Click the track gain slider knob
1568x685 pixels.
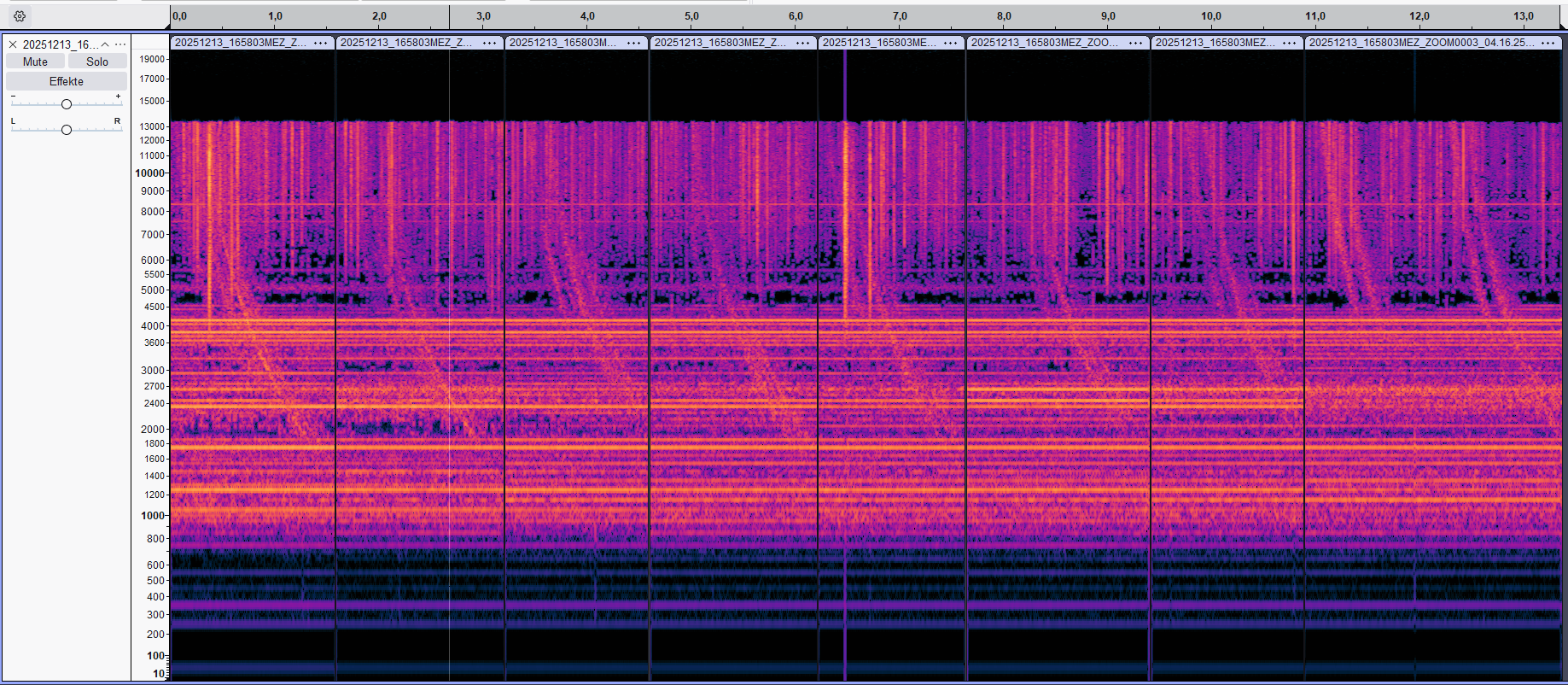67,104
